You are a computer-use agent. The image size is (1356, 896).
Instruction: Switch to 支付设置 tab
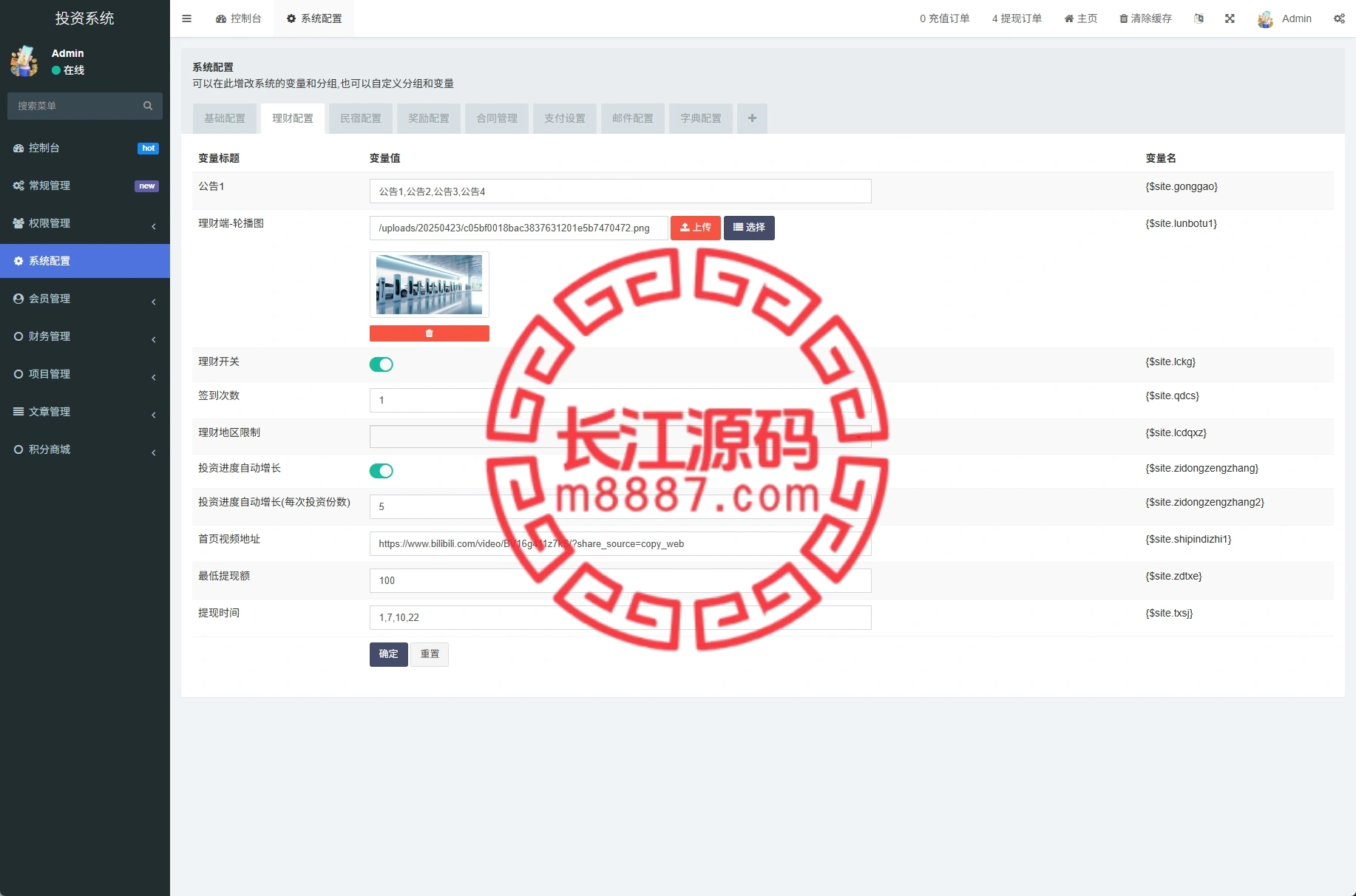tap(565, 118)
